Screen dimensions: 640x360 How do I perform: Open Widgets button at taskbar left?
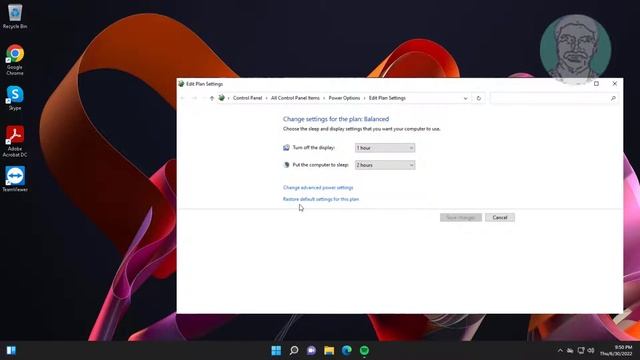(11, 350)
